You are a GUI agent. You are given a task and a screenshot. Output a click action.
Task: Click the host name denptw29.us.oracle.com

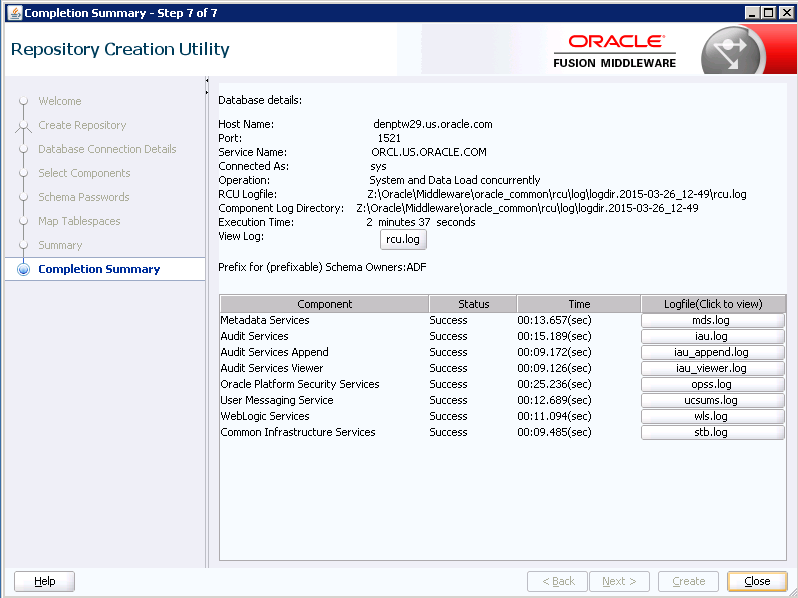(433, 124)
